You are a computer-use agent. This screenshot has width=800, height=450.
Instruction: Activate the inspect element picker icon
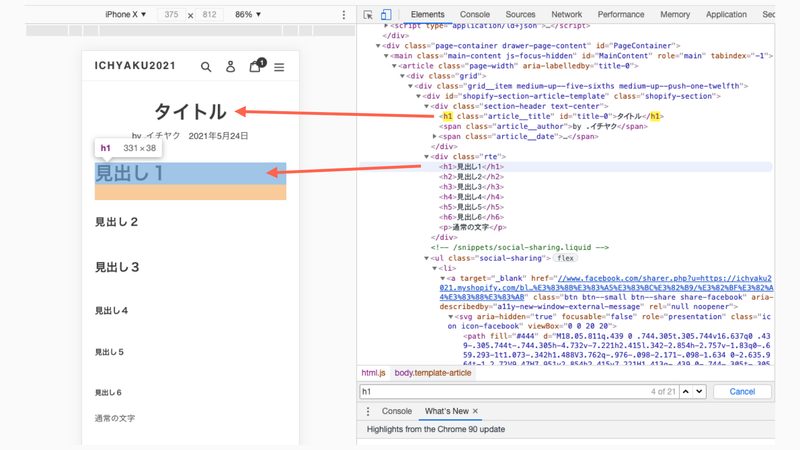[368, 15]
